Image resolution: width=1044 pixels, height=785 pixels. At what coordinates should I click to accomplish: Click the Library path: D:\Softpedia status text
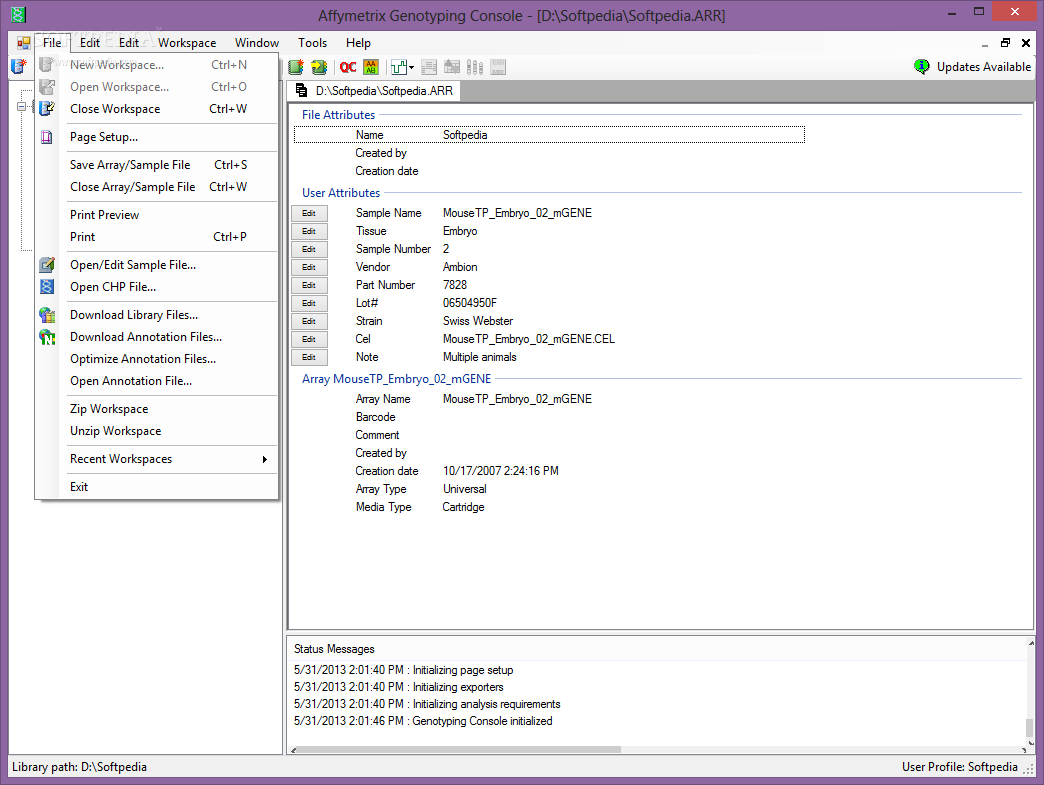[x=79, y=767]
